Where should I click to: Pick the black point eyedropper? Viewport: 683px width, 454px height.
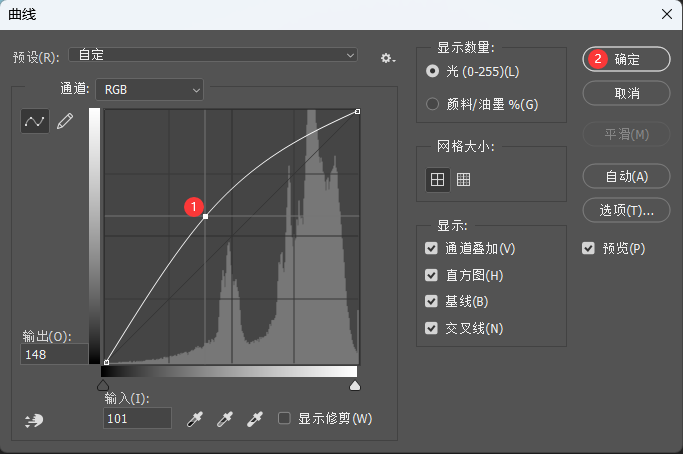click(195, 419)
